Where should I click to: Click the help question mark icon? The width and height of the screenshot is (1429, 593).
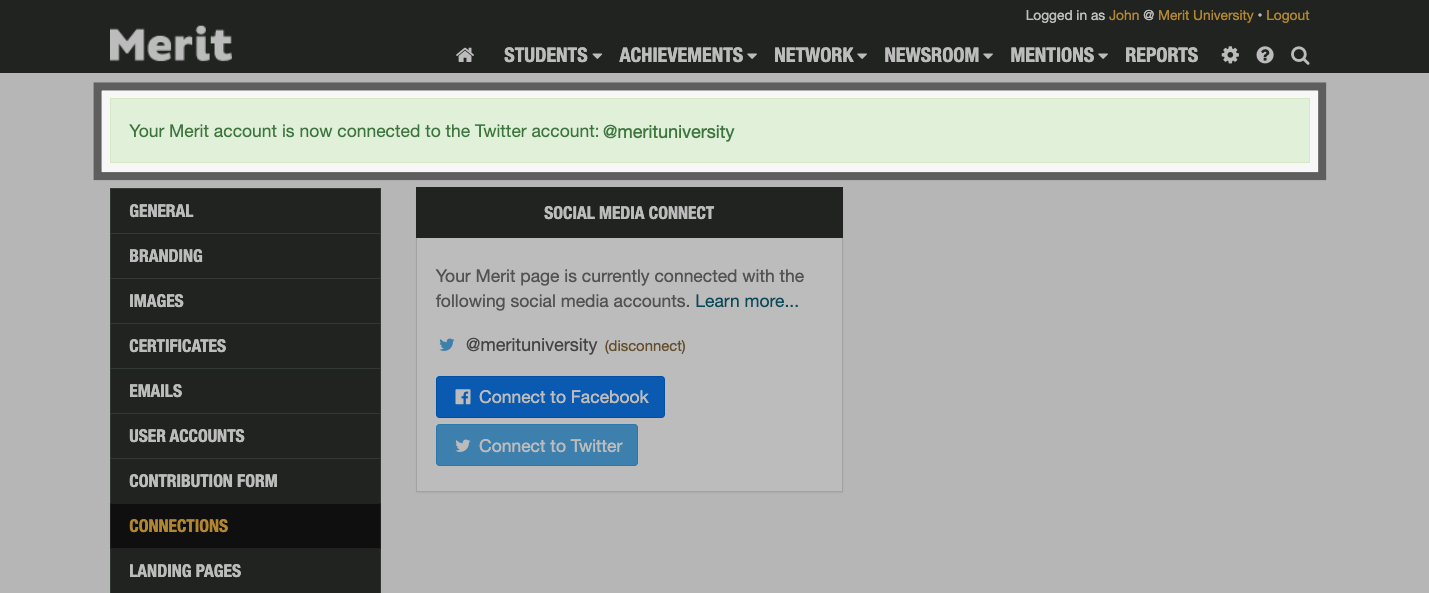click(1264, 55)
